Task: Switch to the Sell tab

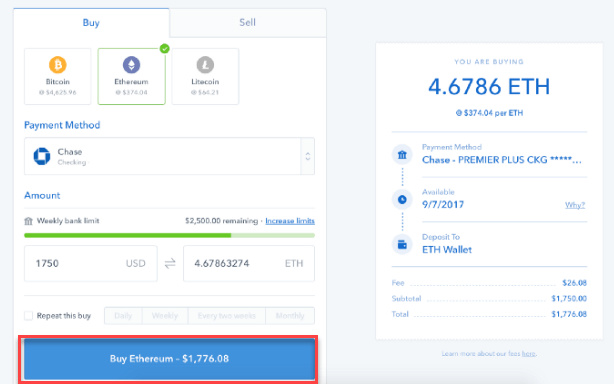Action: 247,23
